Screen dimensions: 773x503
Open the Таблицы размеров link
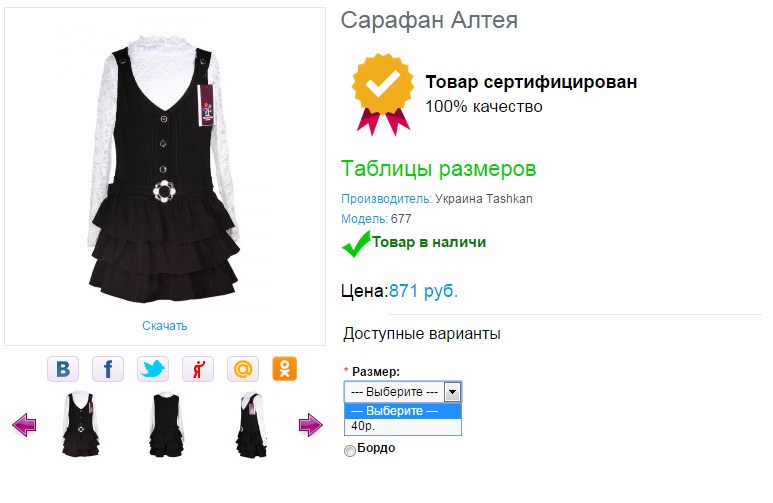tap(438, 169)
